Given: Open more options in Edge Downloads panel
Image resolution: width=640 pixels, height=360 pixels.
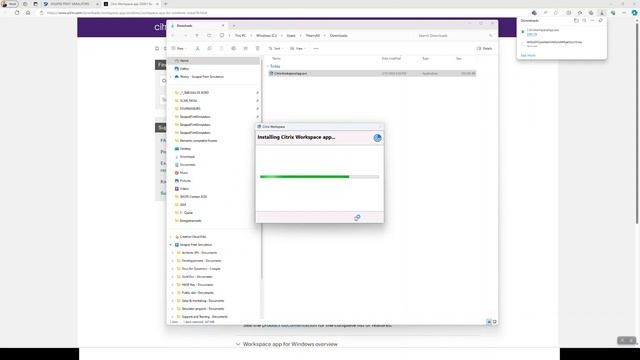Looking at the screenshot, I should [592, 20].
